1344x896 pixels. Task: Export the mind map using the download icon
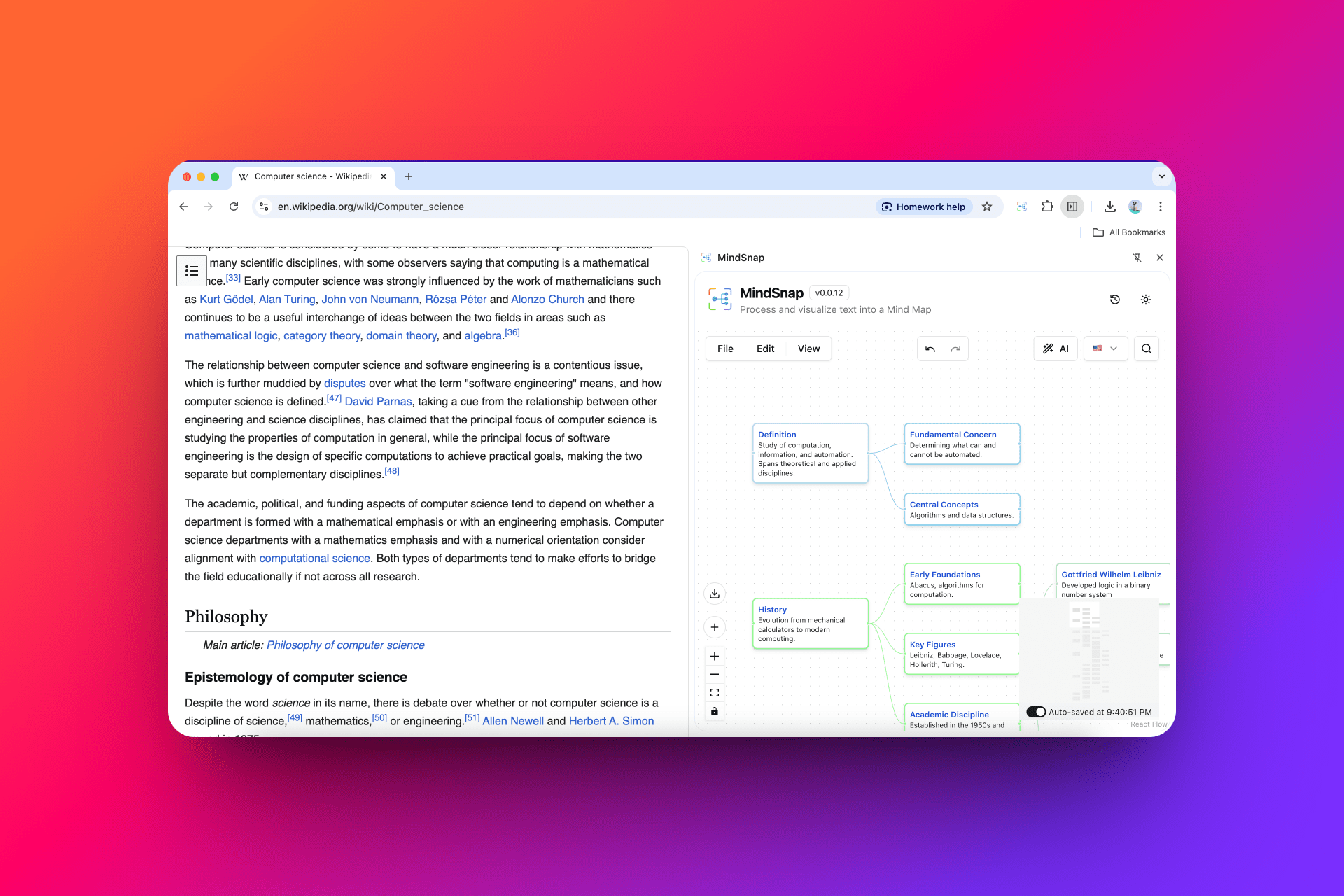coord(714,593)
